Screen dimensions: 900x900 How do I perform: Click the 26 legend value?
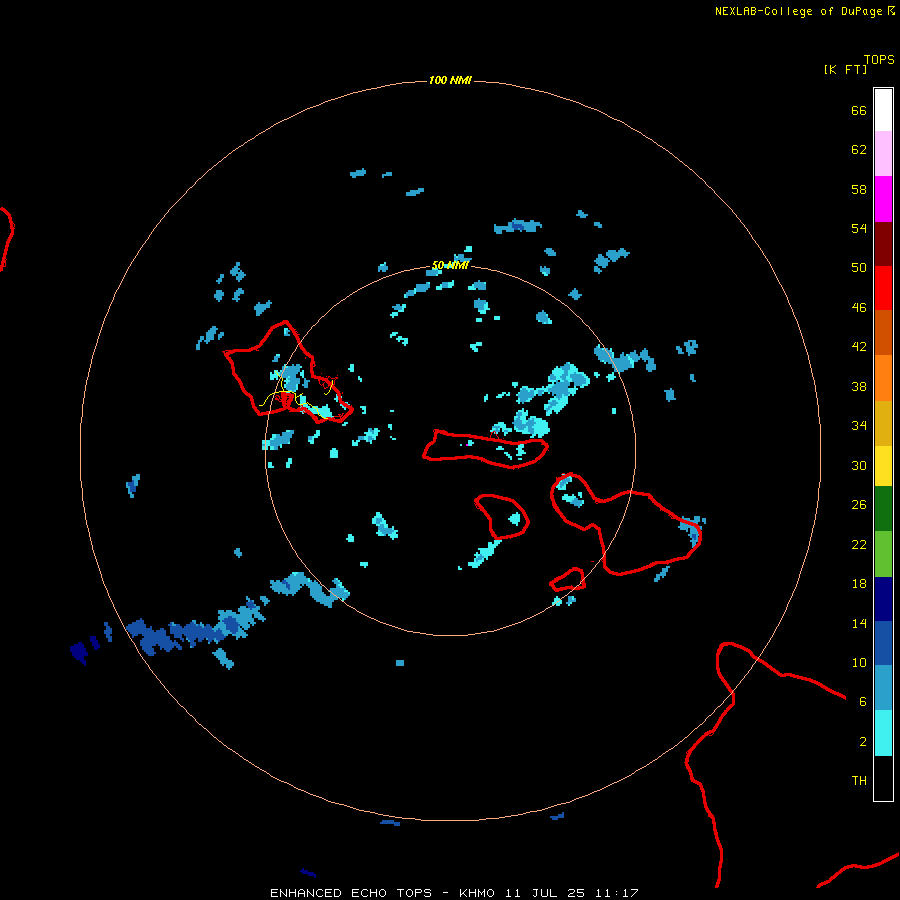859,505
